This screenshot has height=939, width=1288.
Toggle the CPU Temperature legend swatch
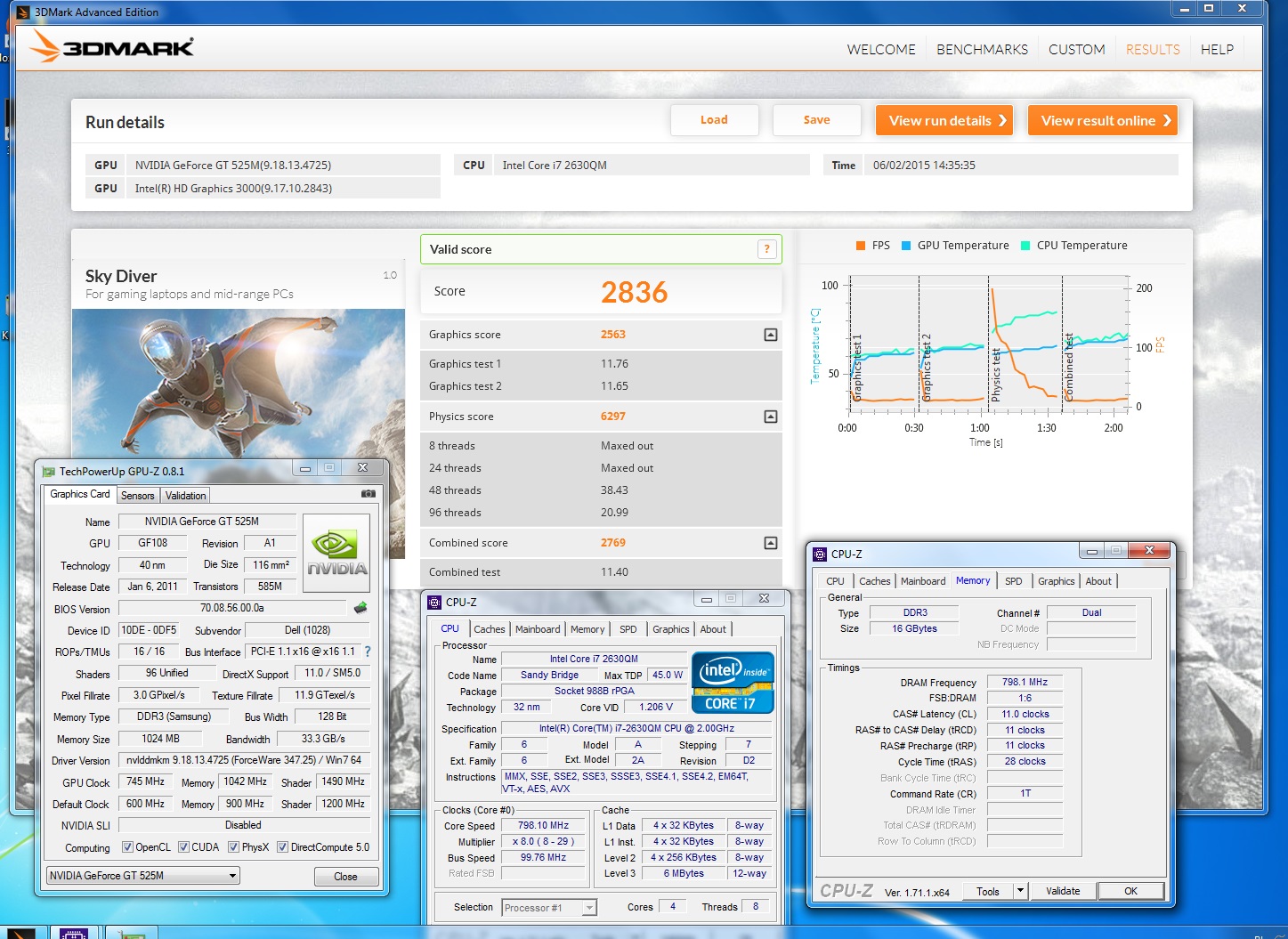[x=1025, y=246]
